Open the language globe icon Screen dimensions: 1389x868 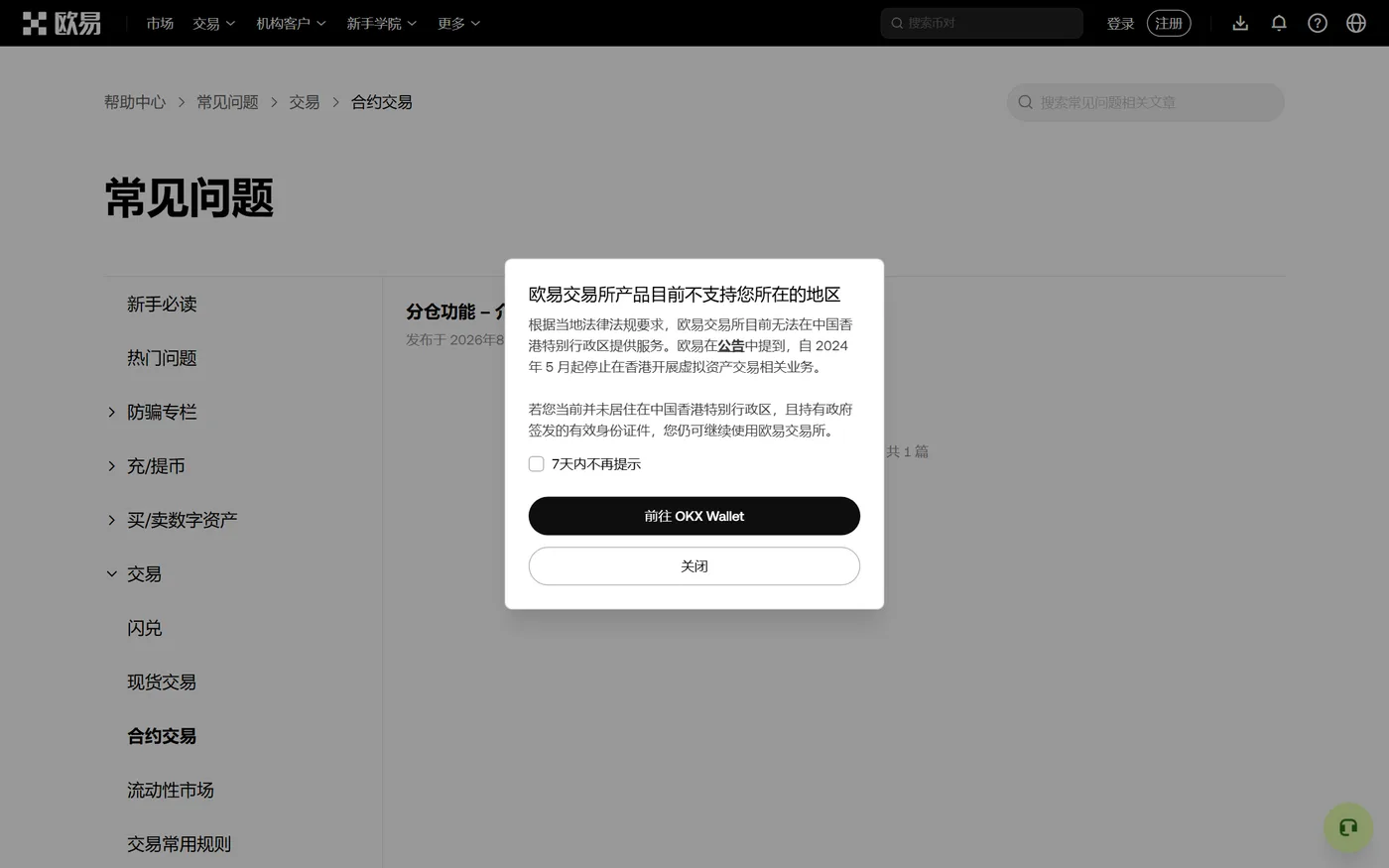1356,23
